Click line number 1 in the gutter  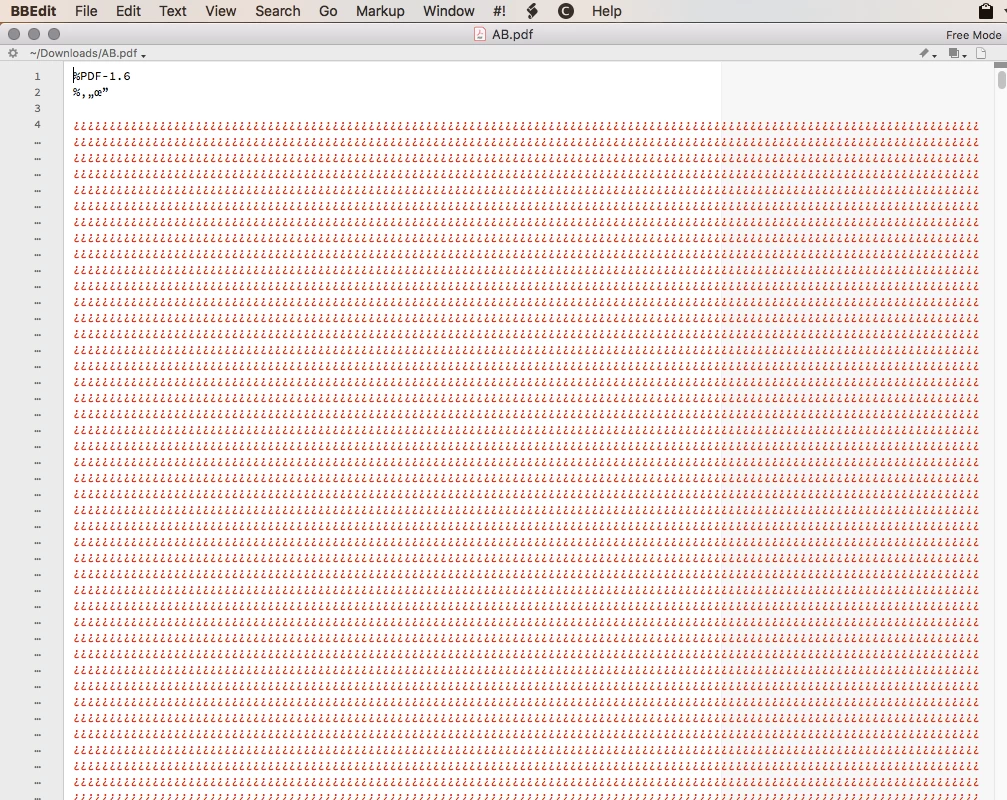click(37, 76)
